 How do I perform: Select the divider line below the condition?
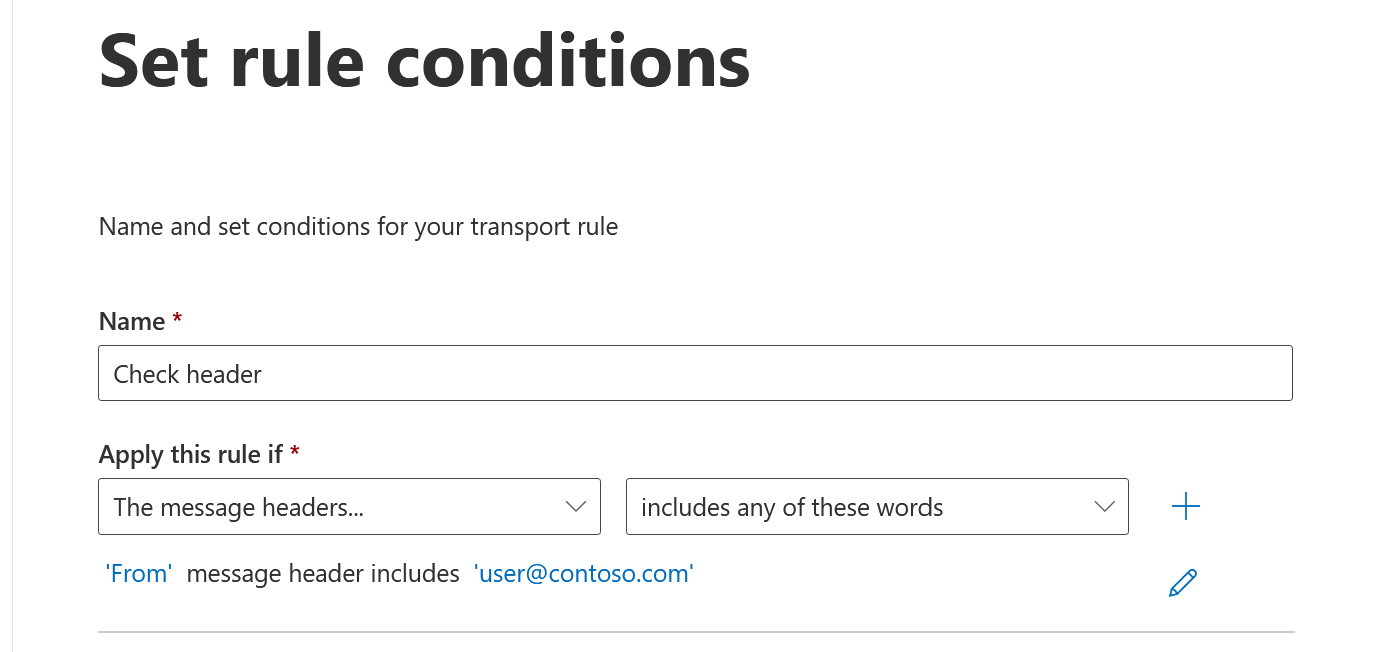coord(696,632)
